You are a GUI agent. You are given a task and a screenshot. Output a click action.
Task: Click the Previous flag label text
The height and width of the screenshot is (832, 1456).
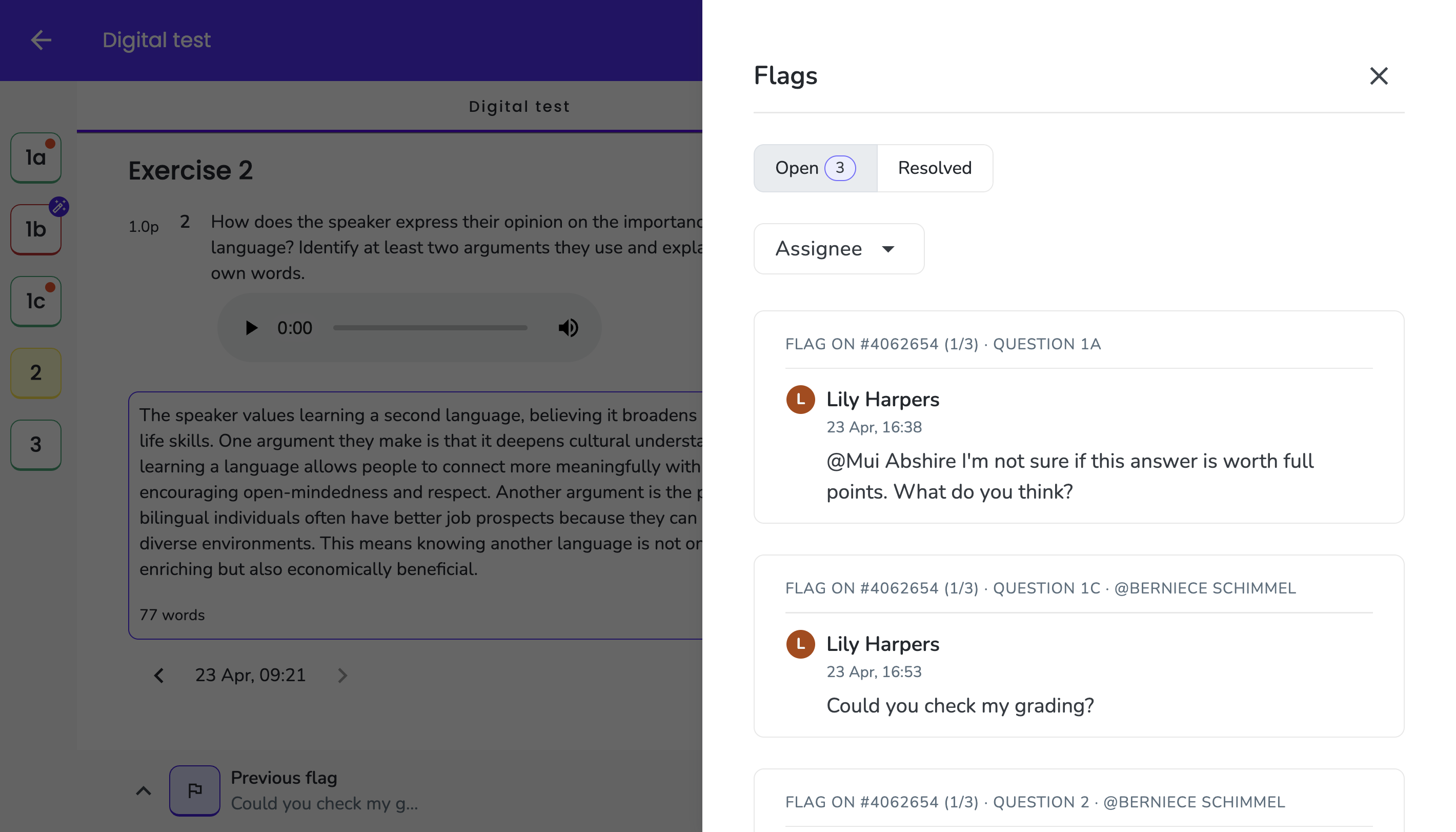(x=284, y=778)
